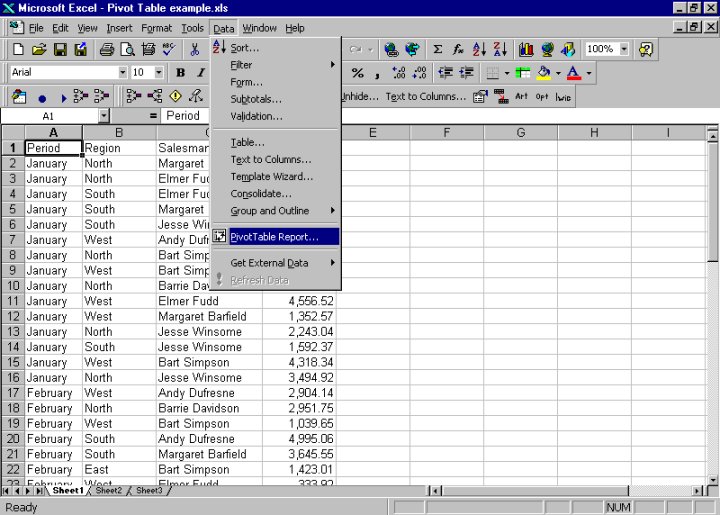720x515 pixels.
Task: Open the Fill Color dropdown arrow
Action: pyautogui.click(x=558, y=73)
